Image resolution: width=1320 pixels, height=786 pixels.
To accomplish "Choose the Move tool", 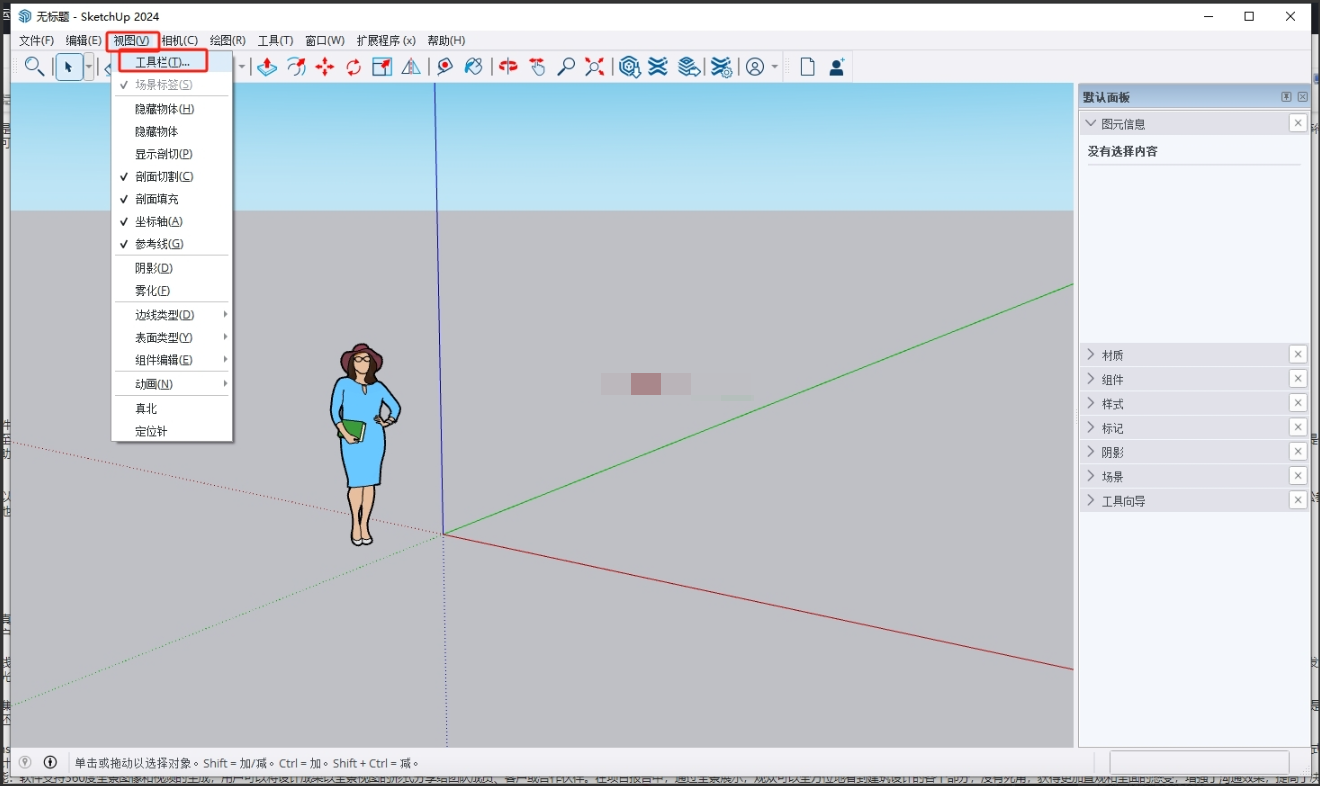I will 325,67.
